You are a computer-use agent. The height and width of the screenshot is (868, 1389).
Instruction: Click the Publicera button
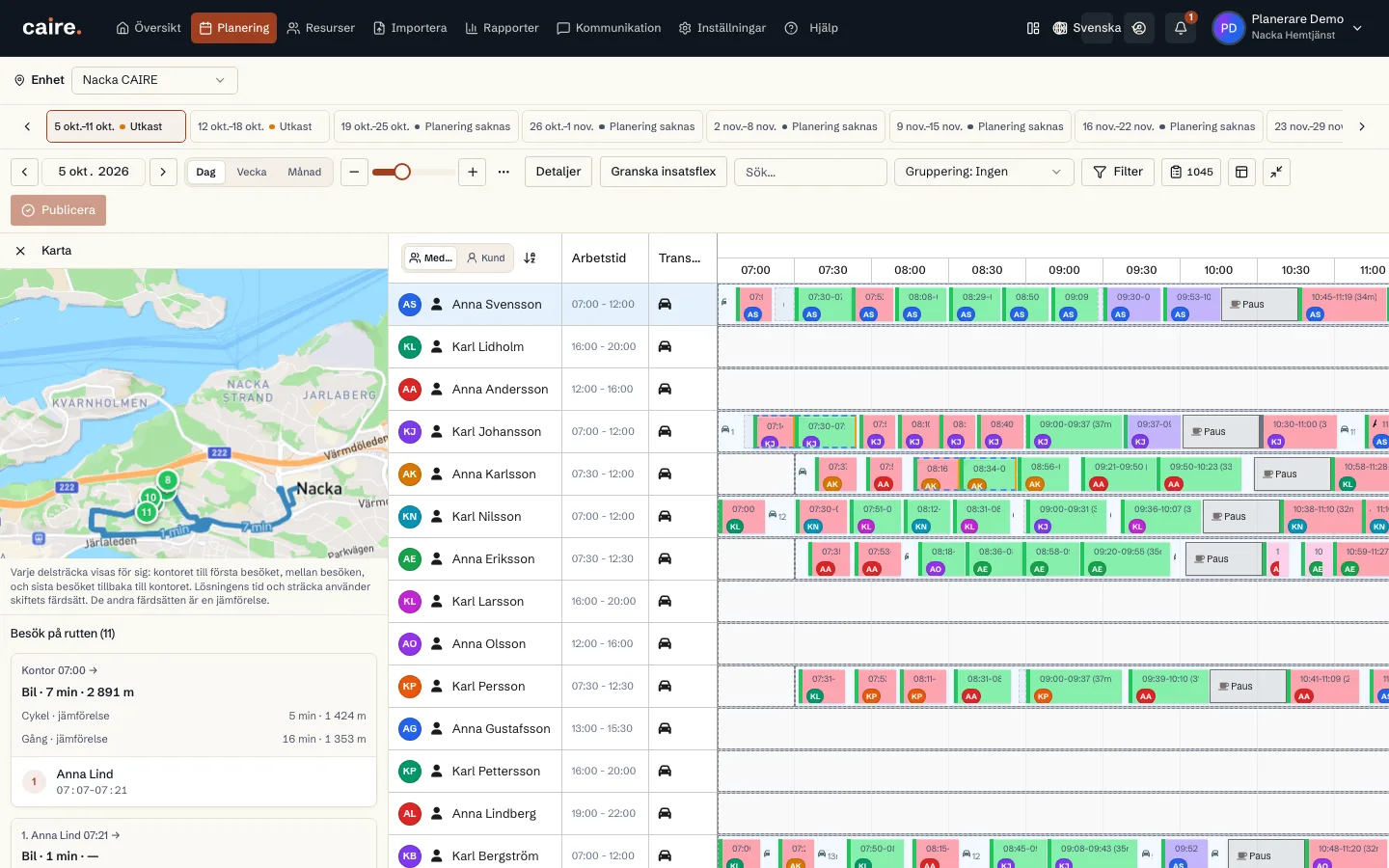click(58, 210)
